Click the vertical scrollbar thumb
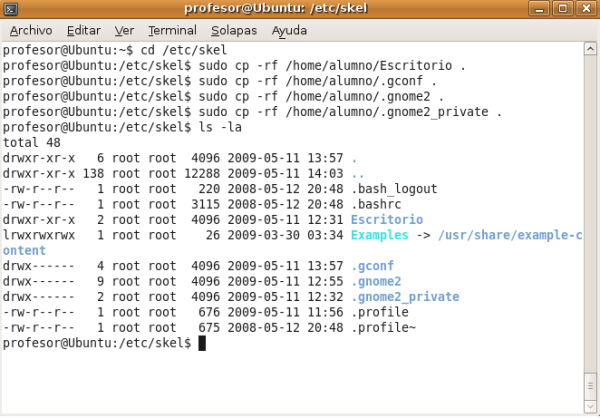 click(589, 387)
